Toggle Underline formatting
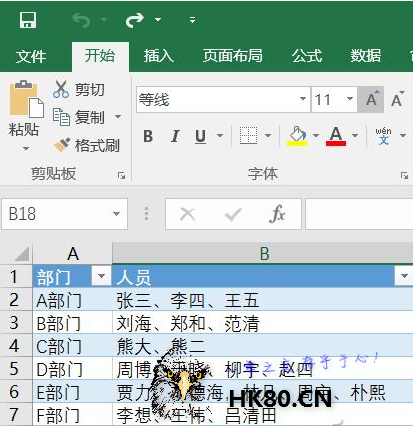Image resolution: width=413 pixels, height=426 pixels. tap(201, 136)
